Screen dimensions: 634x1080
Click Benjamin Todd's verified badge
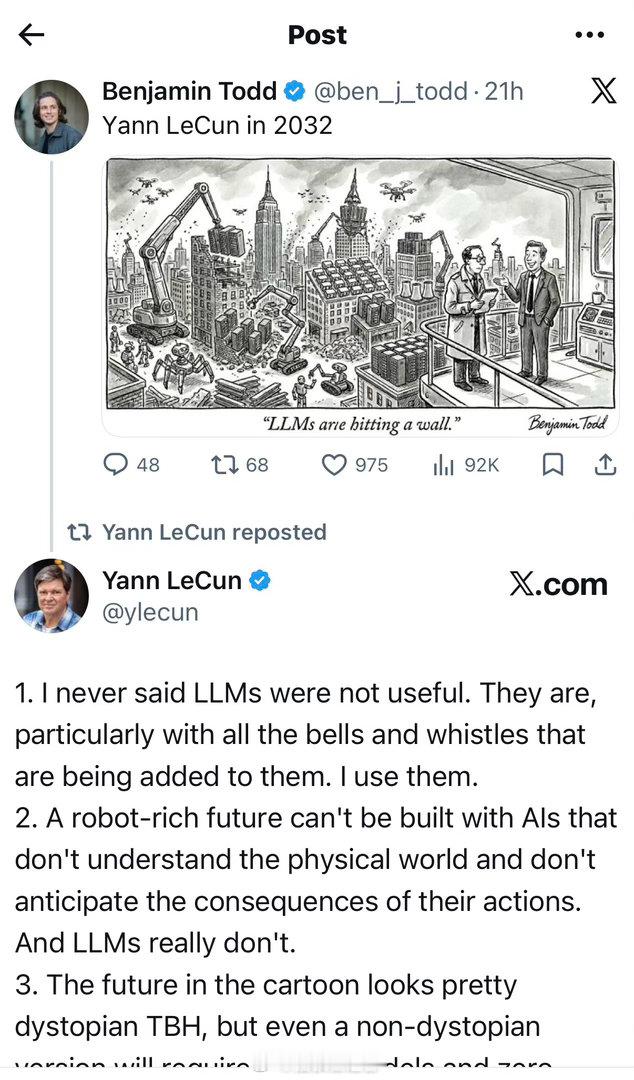click(293, 90)
